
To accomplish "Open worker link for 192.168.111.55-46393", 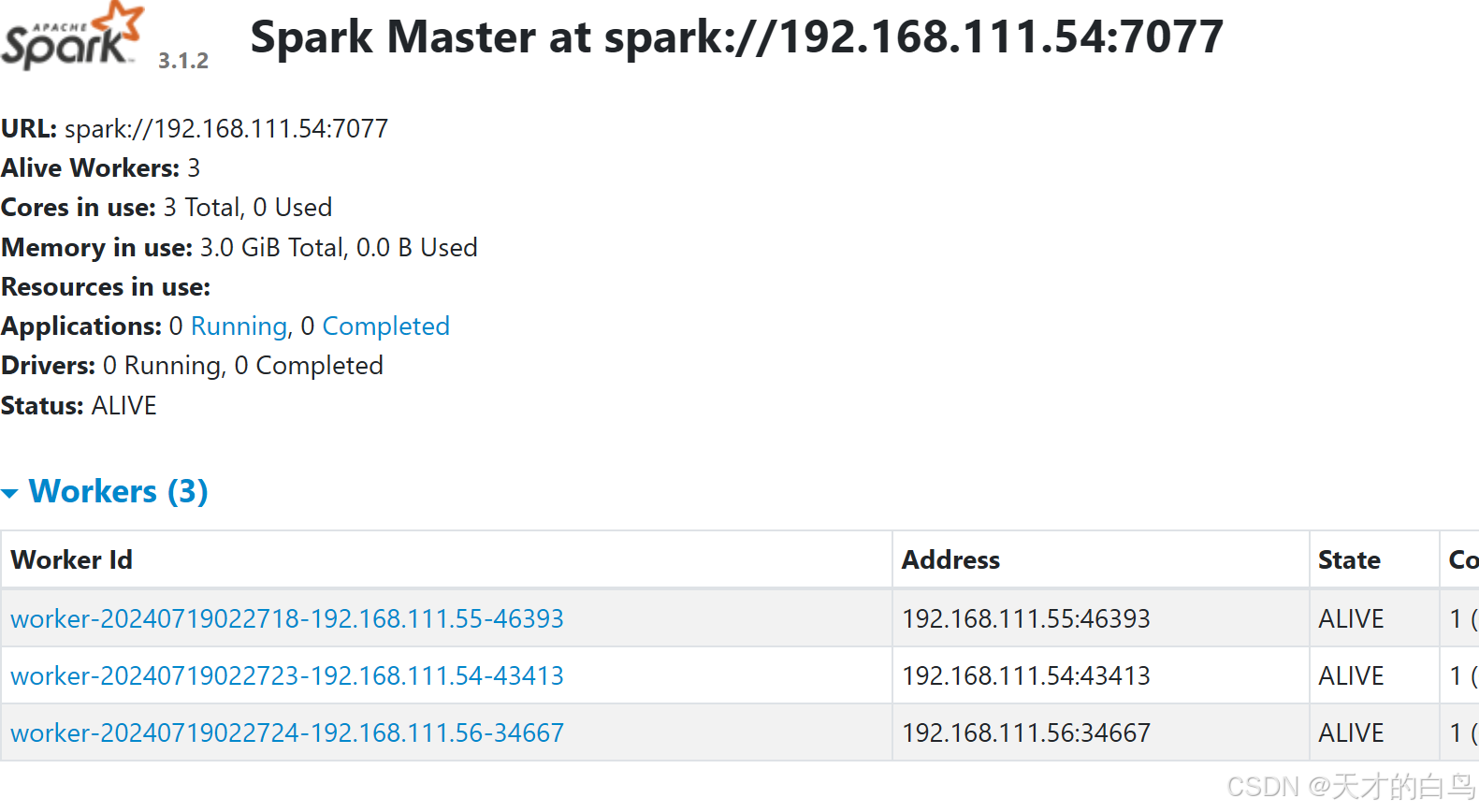I will pos(286,618).
